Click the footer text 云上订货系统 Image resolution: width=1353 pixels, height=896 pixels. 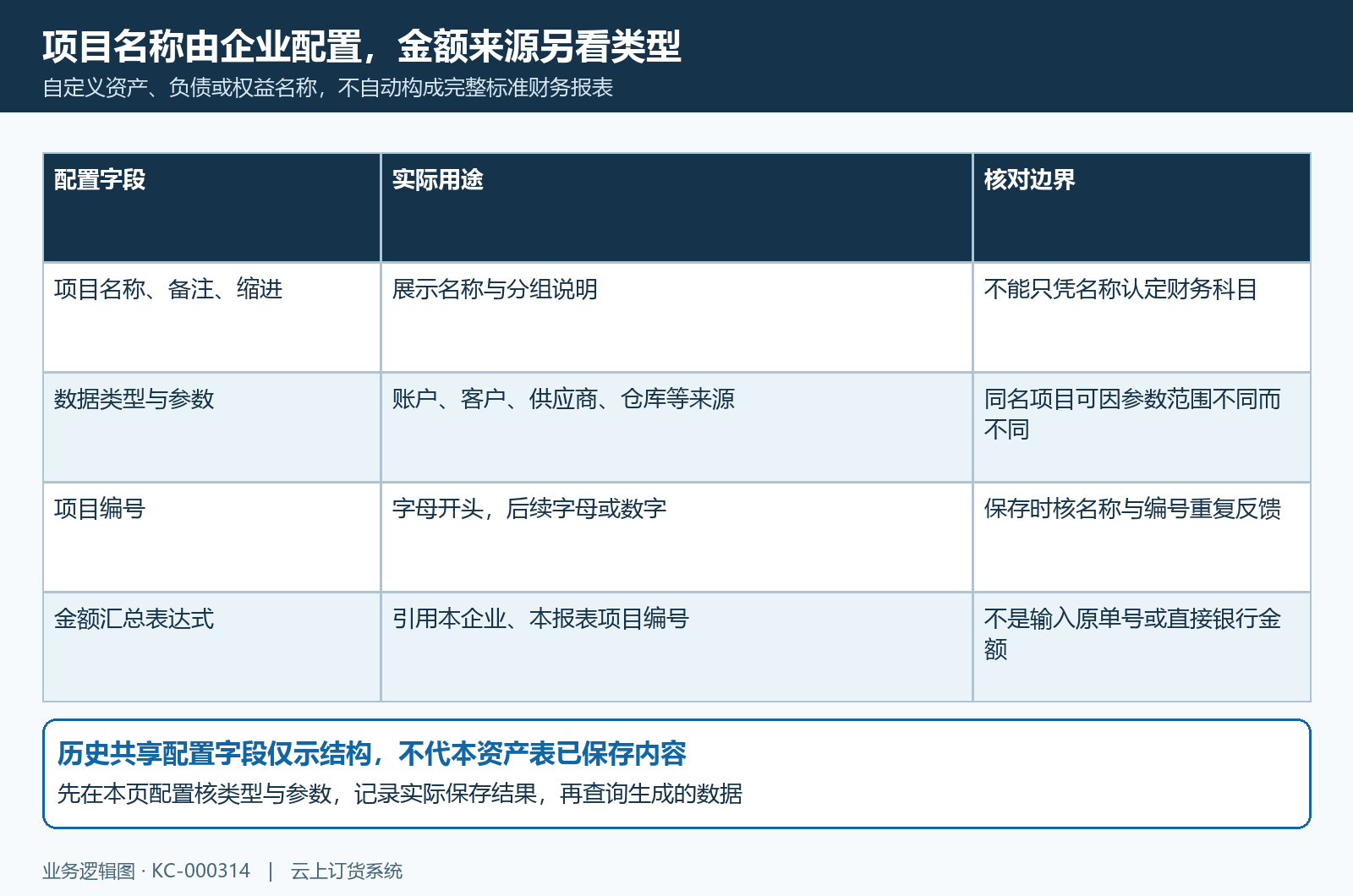point(347,871)
